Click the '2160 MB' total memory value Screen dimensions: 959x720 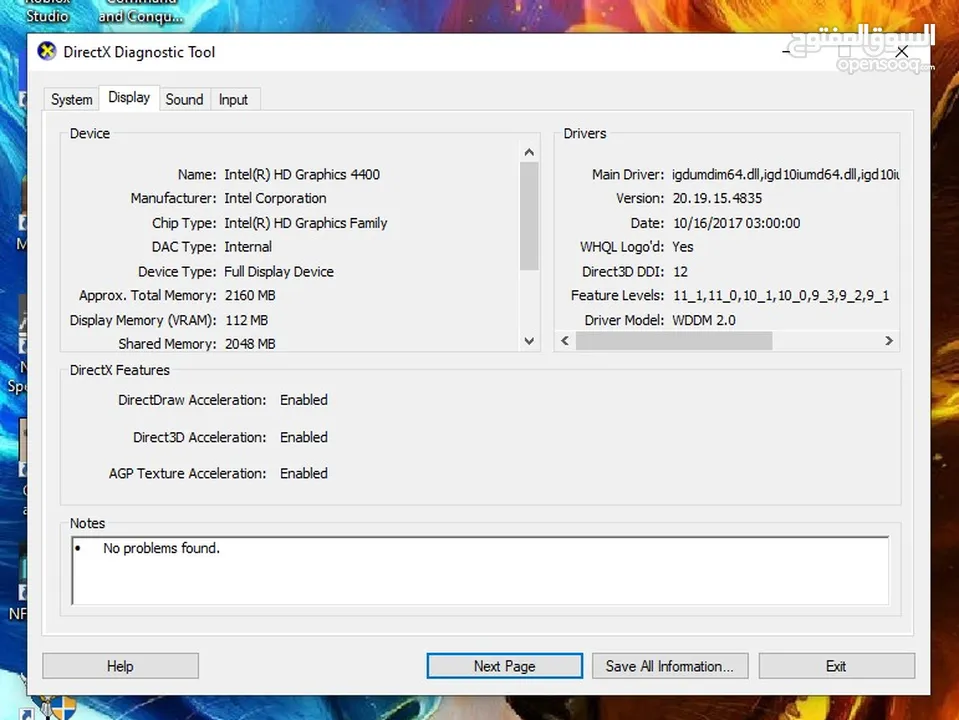pos(250,295)
